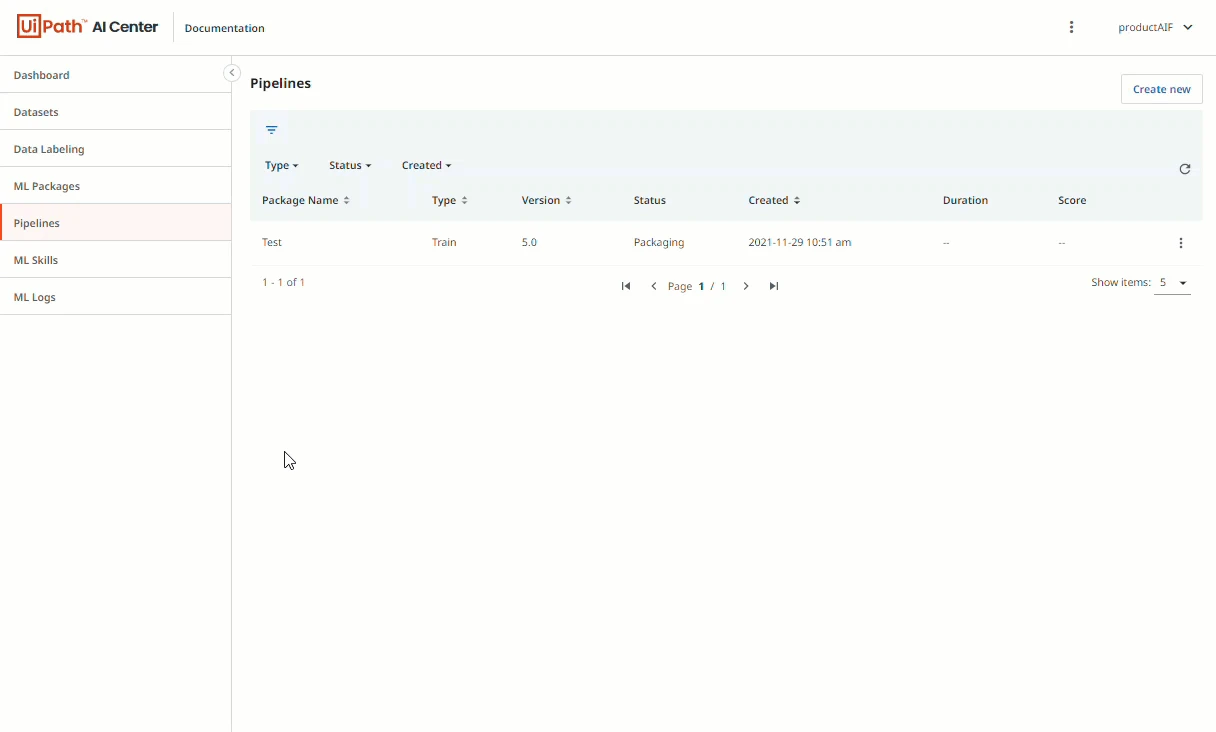The image size is (1216, 732).
Task: Jump to the last page
Action: pos(774,286)
